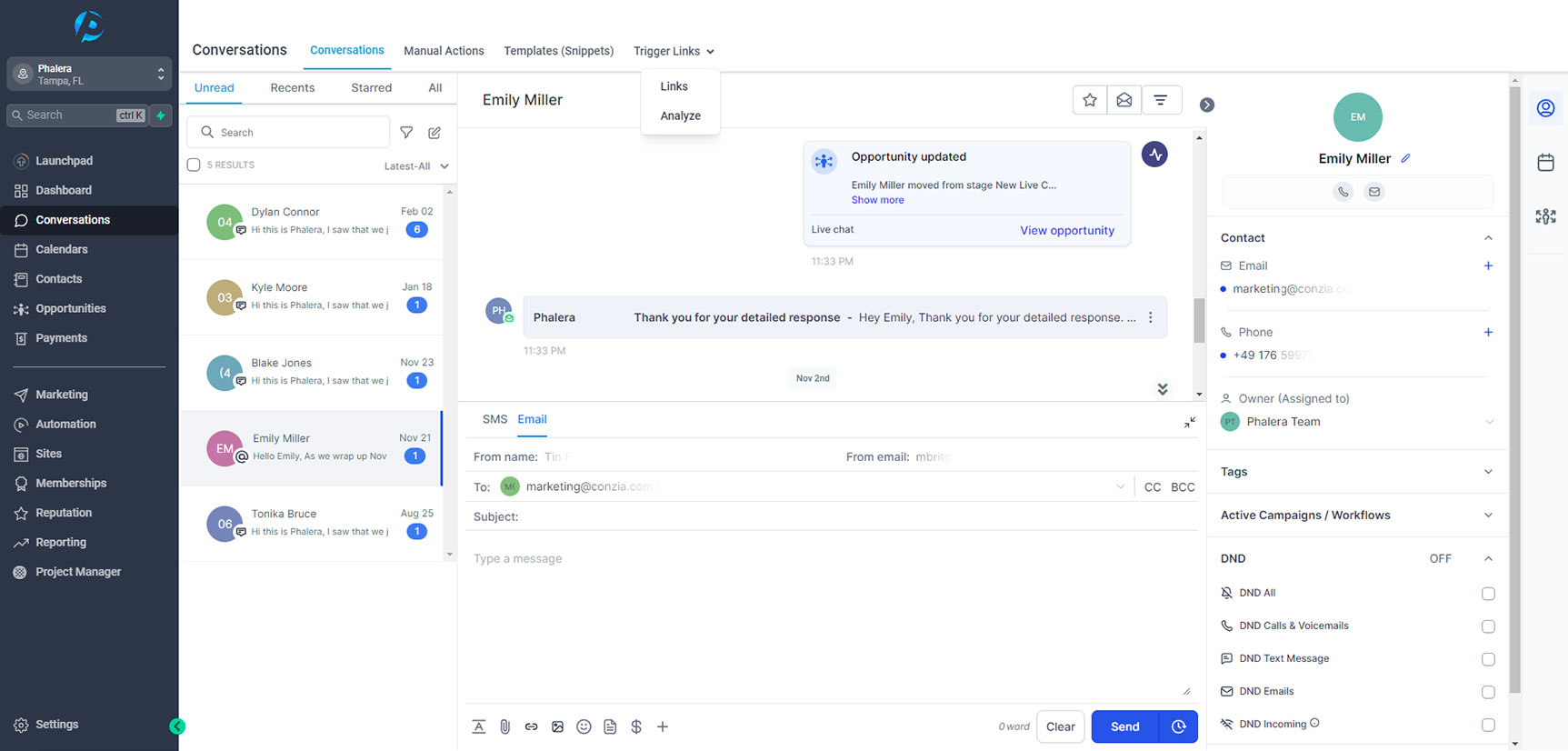Image resolution: width=1568 pixels, height=751 pixels.
Task: Add BCC recipients
Action: tap(1183, 487)
